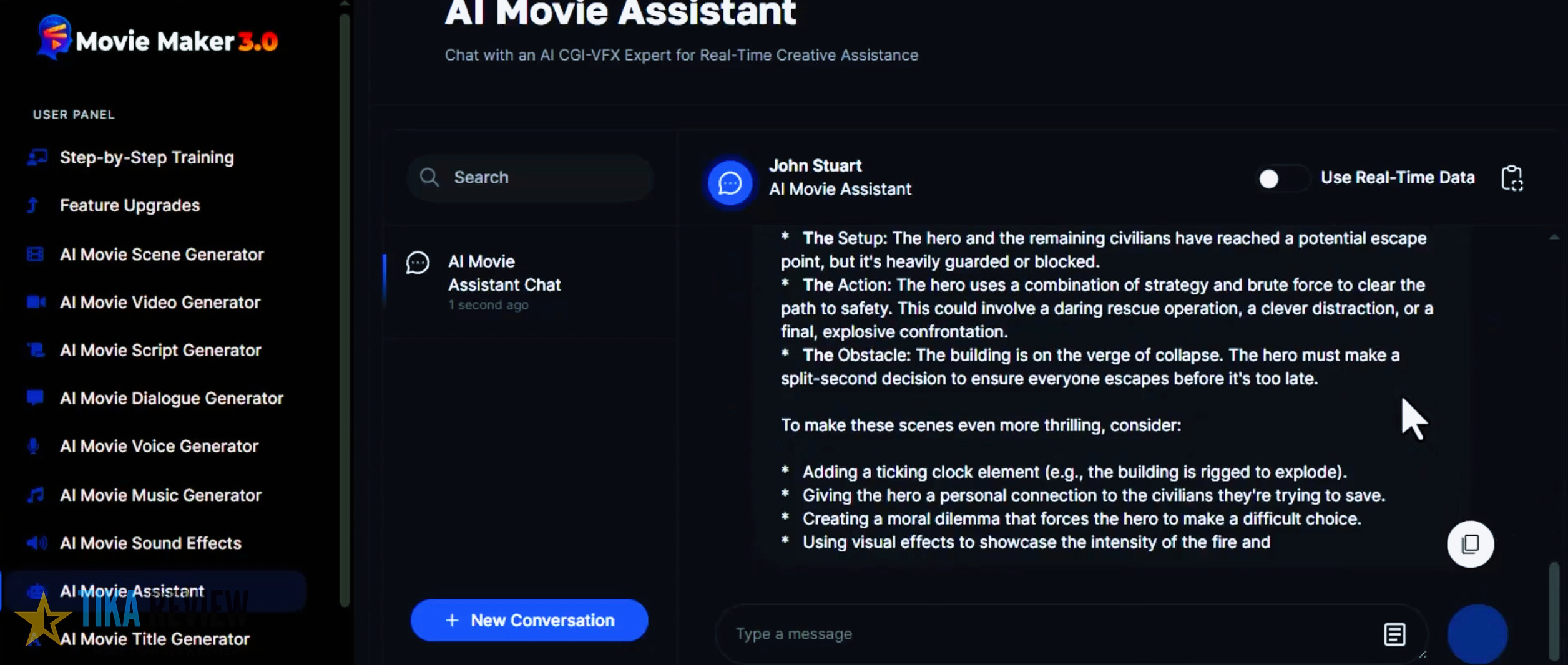This screenshot has height=665, width=1568.
Task: Click the Movie Maker 3.0 logo
Action: [156, 40]
